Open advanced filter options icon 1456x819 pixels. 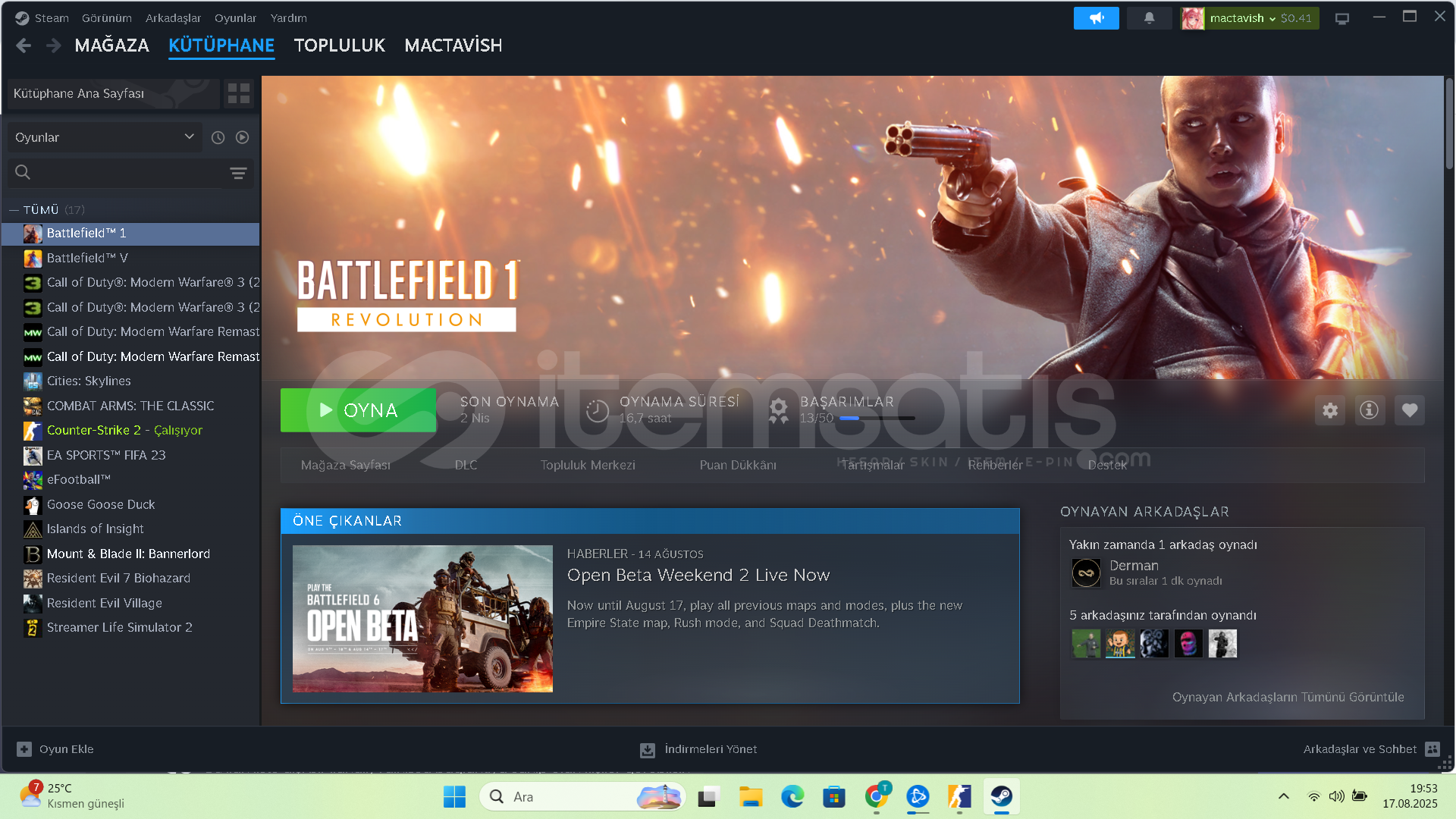(238, 173)
